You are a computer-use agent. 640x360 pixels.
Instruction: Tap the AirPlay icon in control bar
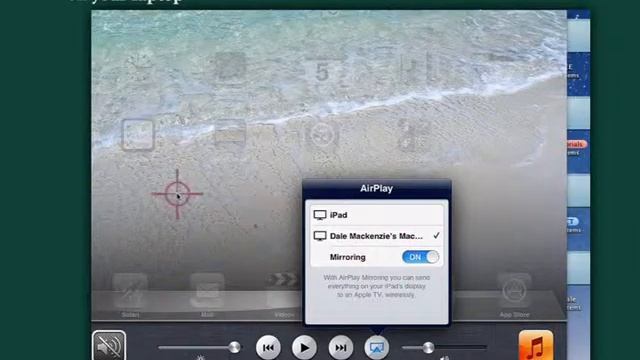(x=376, y=347)
